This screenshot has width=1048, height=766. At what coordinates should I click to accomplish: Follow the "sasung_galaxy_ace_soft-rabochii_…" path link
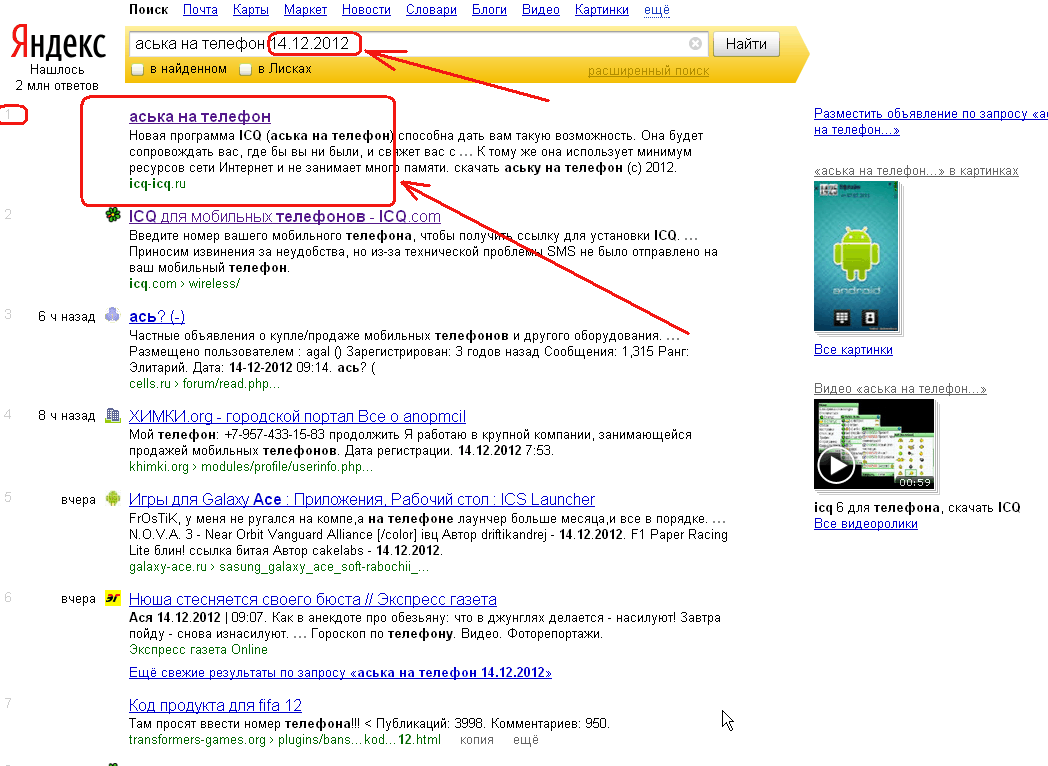pos(324,567)
